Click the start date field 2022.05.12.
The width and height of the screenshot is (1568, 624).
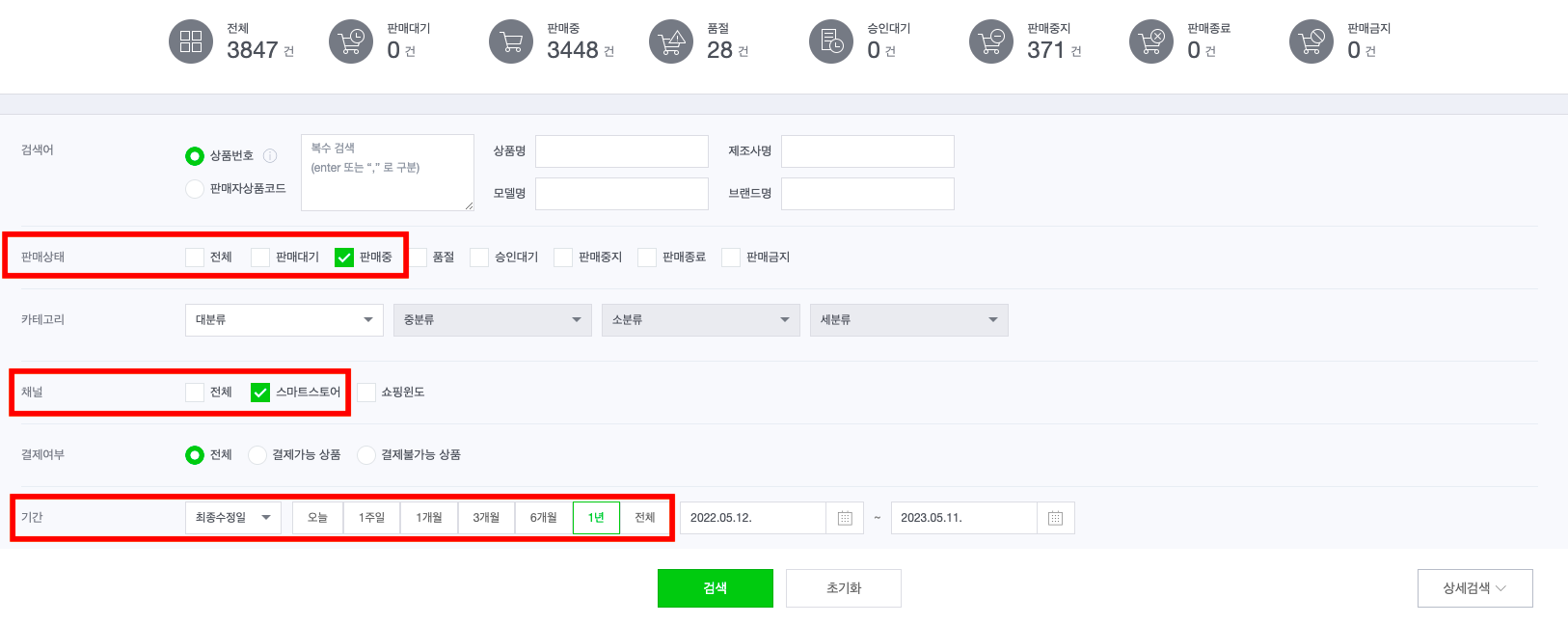(753, 518)
